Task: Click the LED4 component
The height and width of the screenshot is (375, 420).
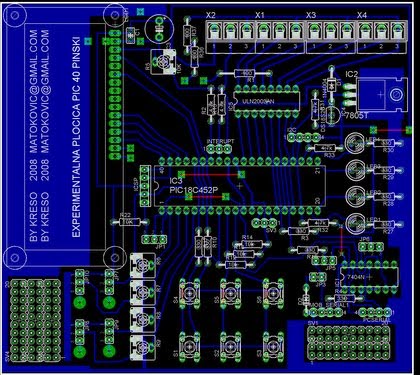Action: pos(355,143)
